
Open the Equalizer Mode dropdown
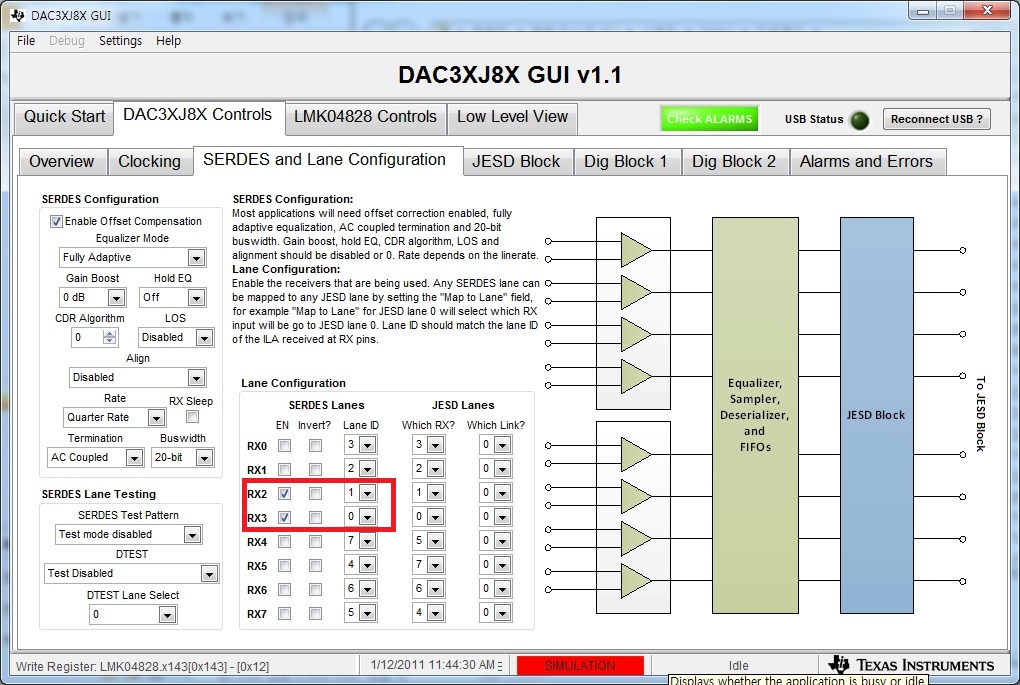pyautogui.click(x=196, y=258)
